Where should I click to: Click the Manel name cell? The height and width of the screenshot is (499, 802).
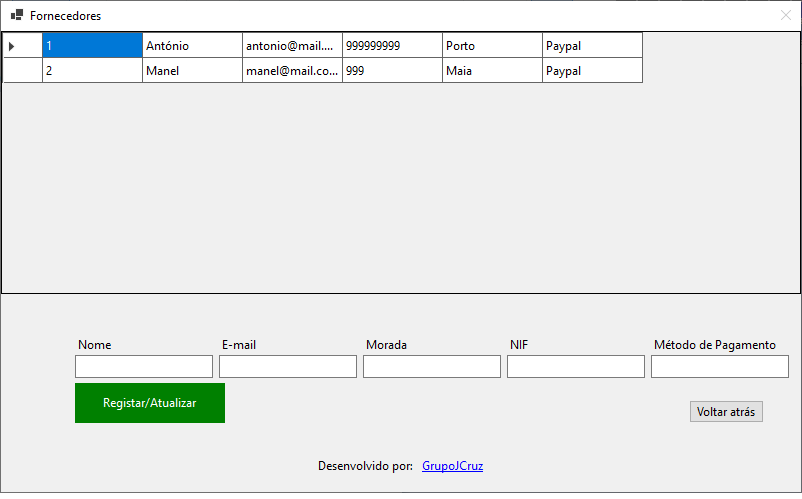192,71
